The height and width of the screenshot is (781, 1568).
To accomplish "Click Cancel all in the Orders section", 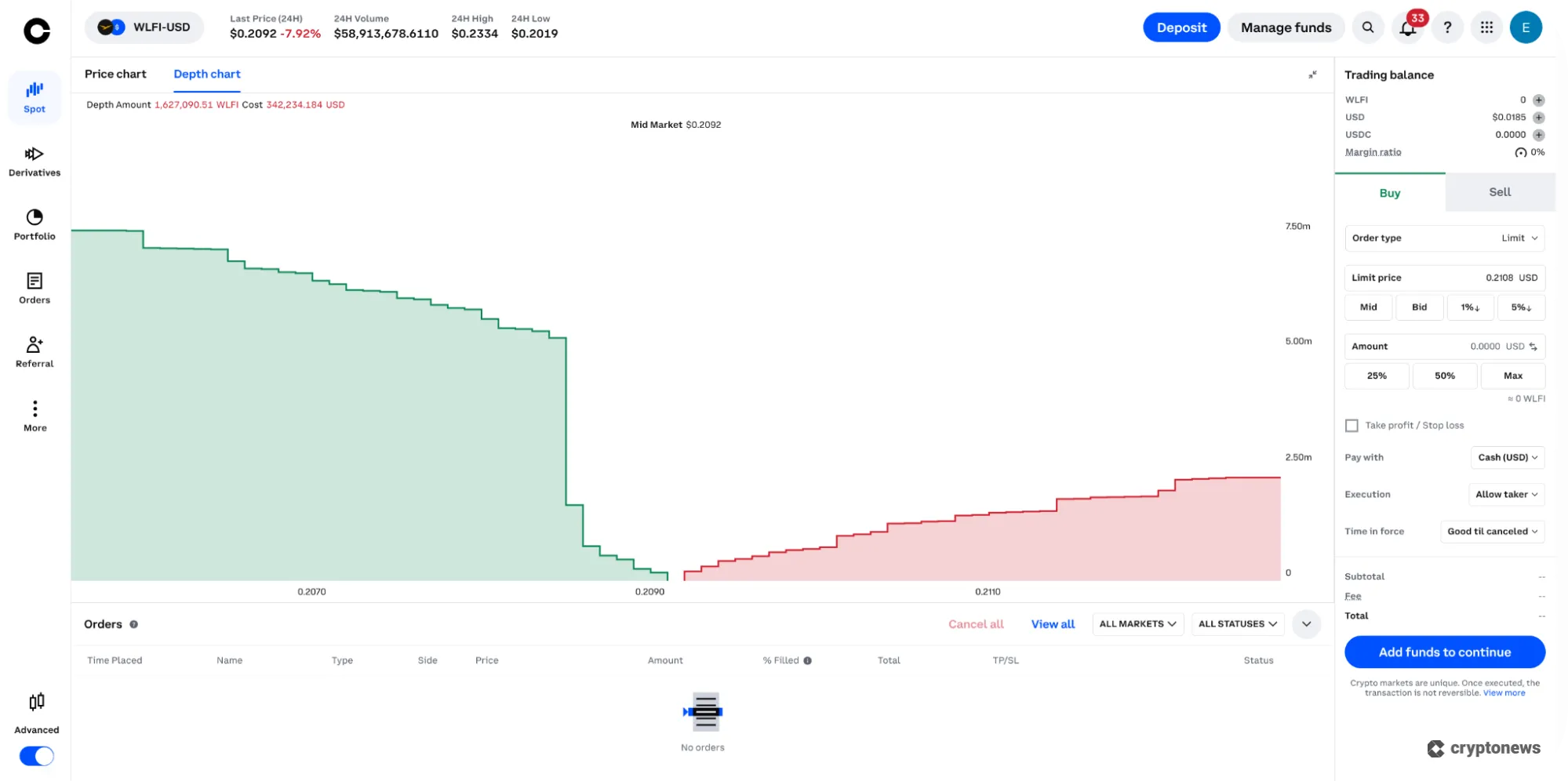I will (976, 623).
